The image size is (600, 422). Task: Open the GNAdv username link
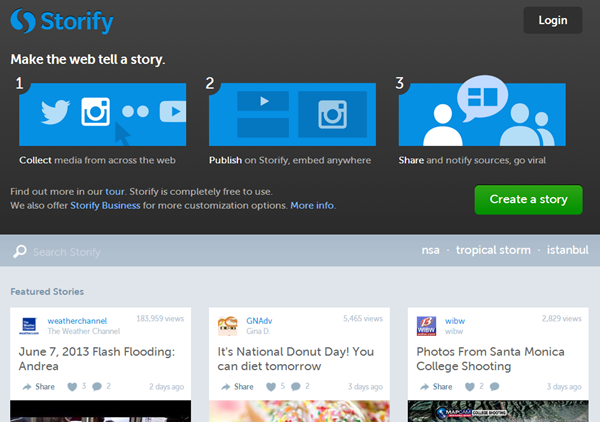click(259, 321)
